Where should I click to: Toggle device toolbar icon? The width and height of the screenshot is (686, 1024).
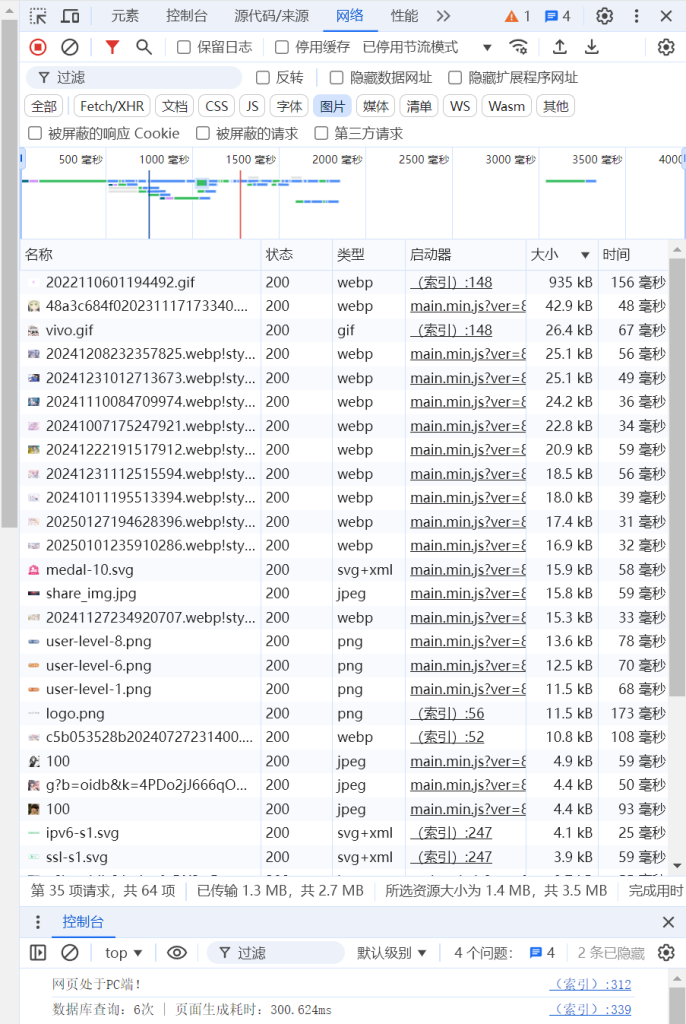pyautogui.click(x=70, y=16)
